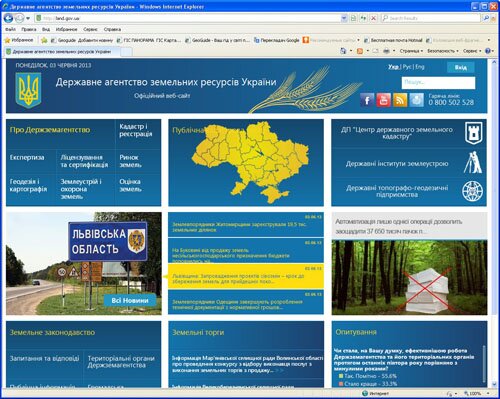The width and height of the screenshot is (500, 399).
Task: Open Кадастр і реєстрація tile
Action: coord(136,130)
